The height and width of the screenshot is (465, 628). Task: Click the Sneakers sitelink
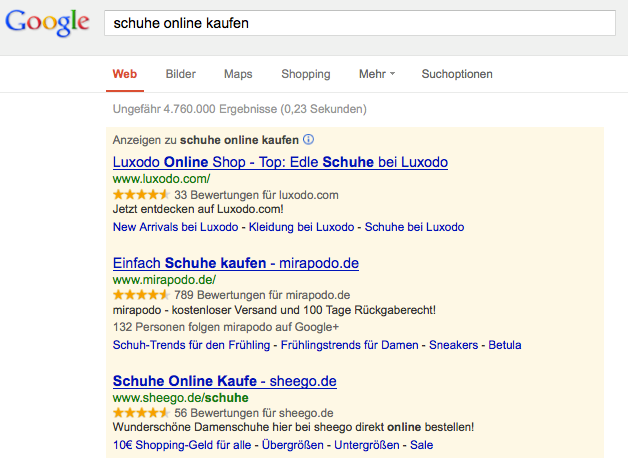point(454,345)
